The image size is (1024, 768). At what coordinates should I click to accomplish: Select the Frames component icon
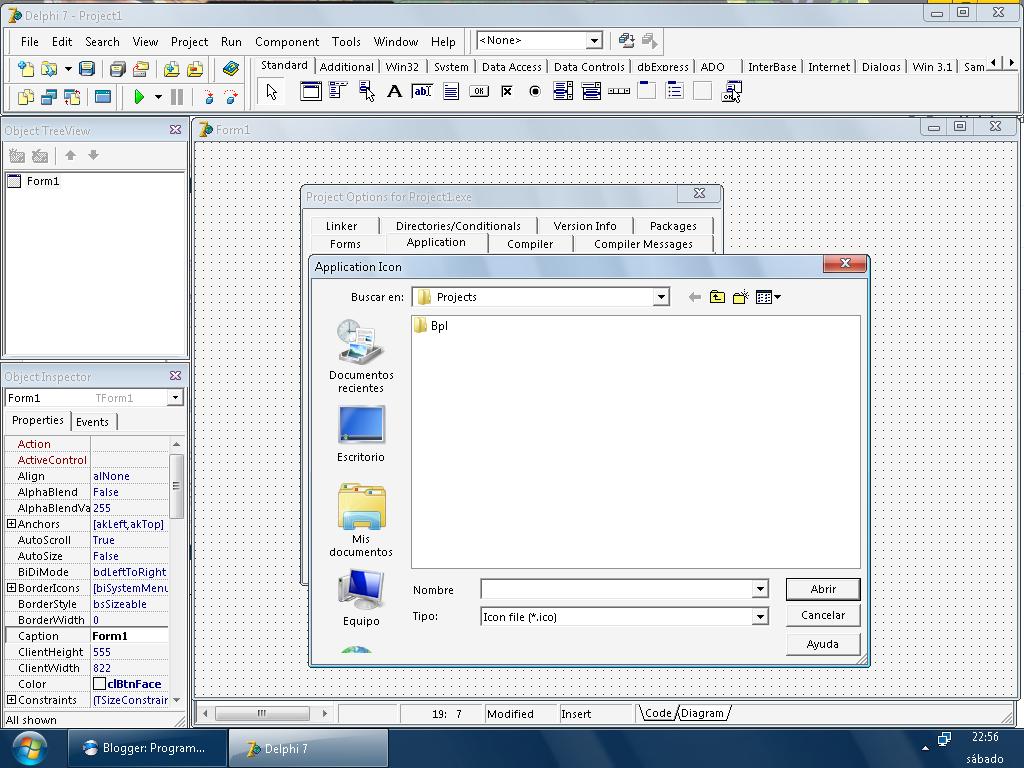click(311, 91)
